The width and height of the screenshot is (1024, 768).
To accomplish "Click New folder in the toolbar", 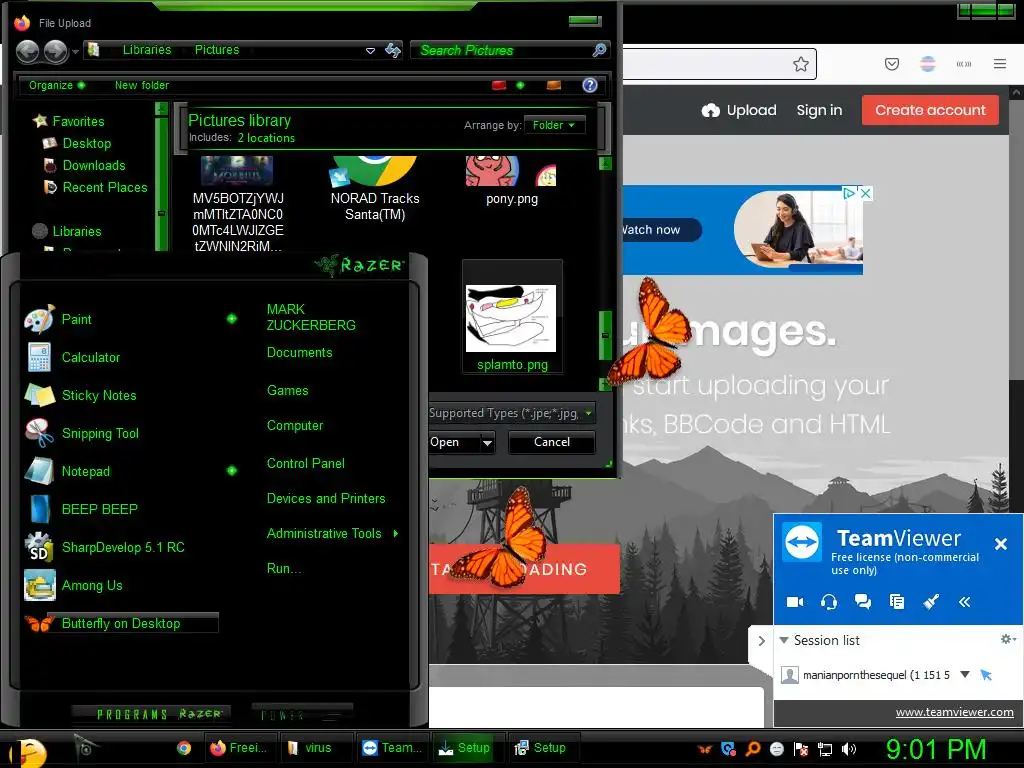I will pos(142,86).
